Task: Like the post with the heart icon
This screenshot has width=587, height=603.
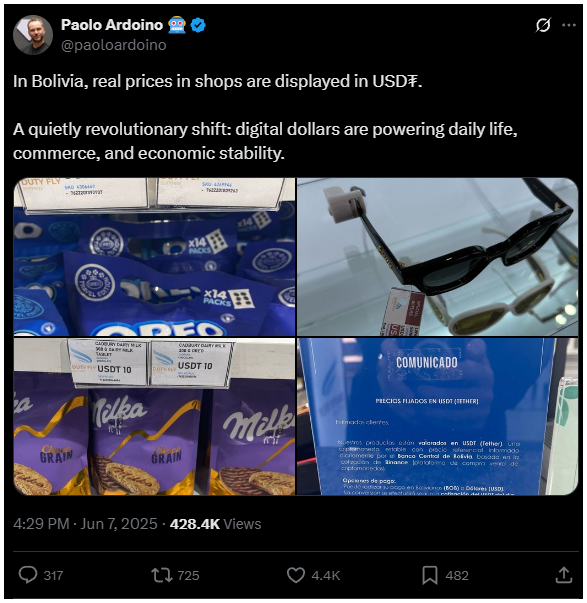Action: pyautogui.click(x=296, y=575)
